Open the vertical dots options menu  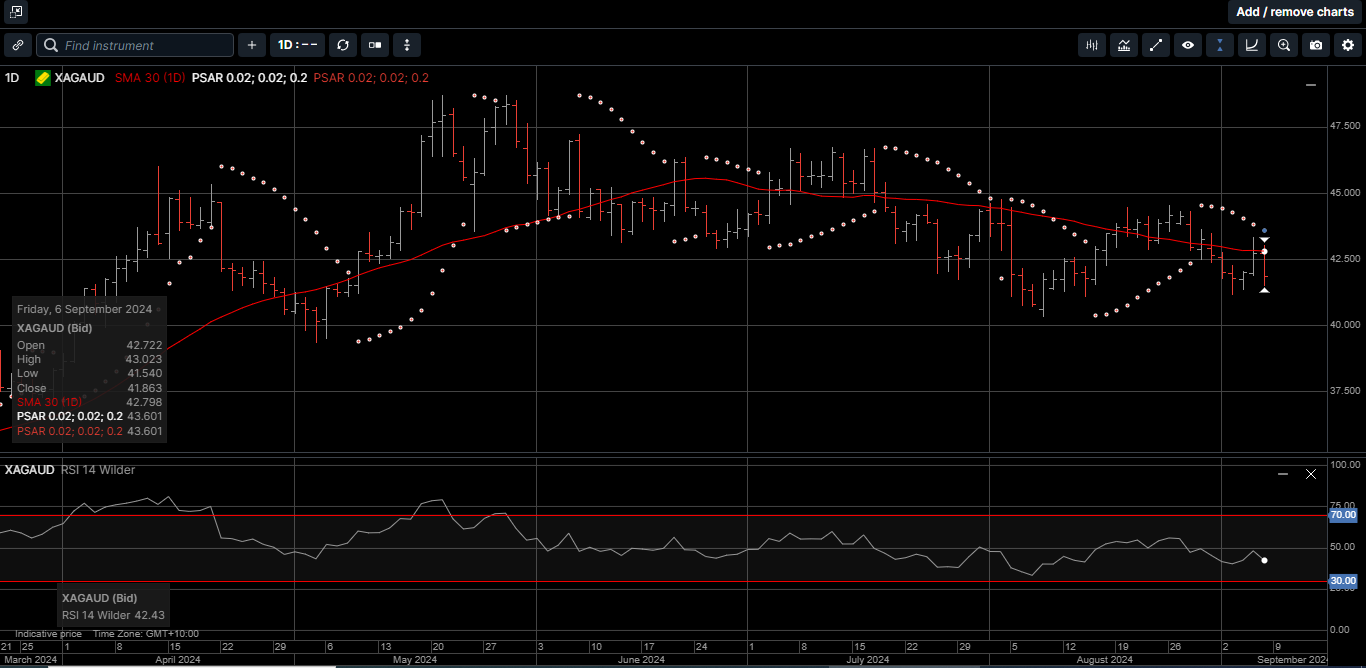pyautogui.click(x=407, y=45)
